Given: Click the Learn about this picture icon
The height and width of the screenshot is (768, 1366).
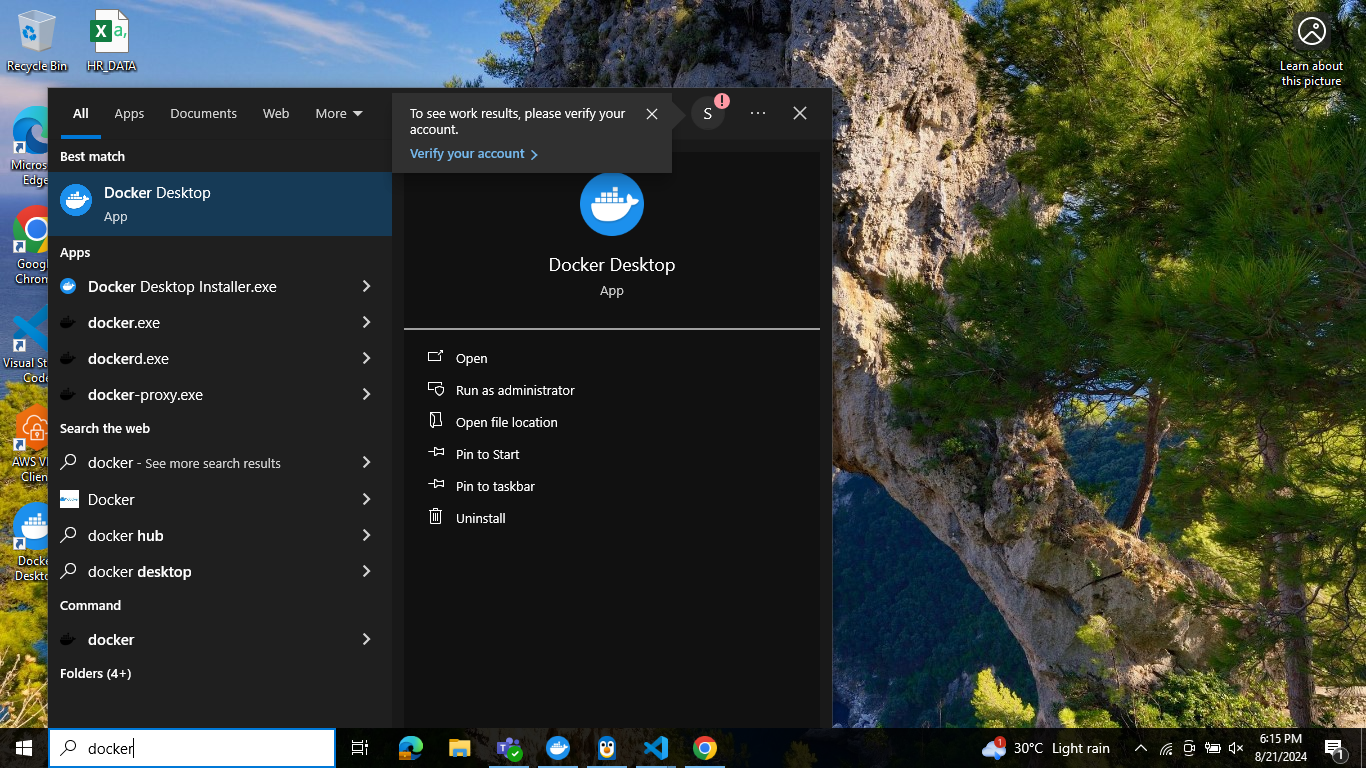Looking at the screenshot, I should (1311, 50).
